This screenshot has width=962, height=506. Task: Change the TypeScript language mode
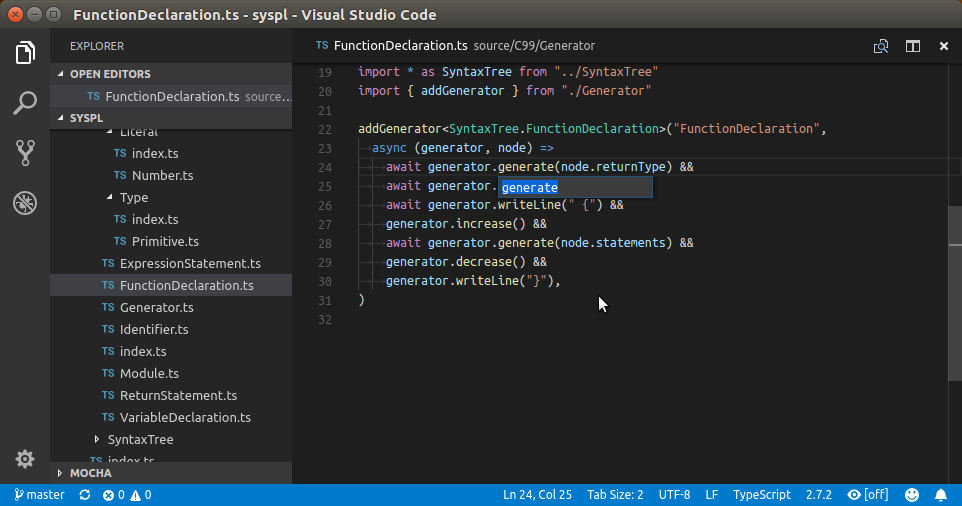pos(761,495)
